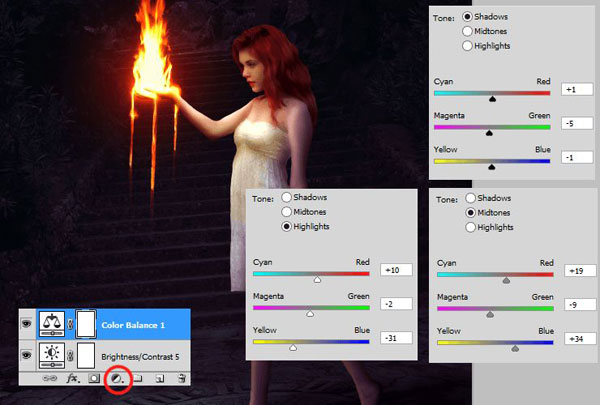Choose Midtones in the panel showing +10 Red

pos(287,212)
